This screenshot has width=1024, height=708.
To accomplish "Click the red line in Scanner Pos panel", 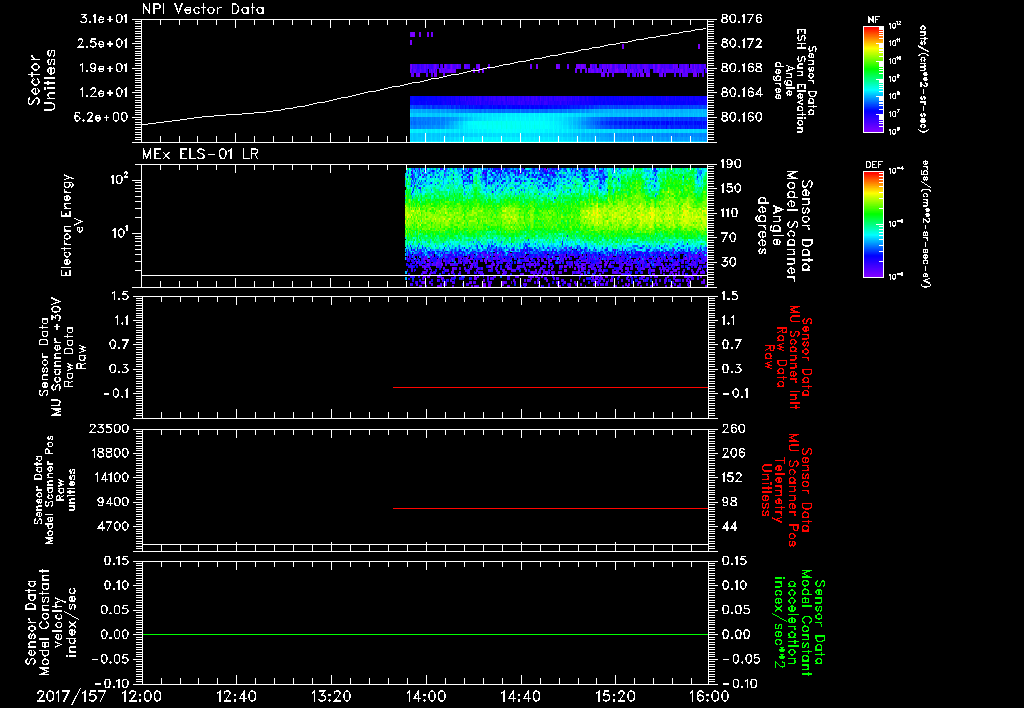I will [x=551, y=508].
